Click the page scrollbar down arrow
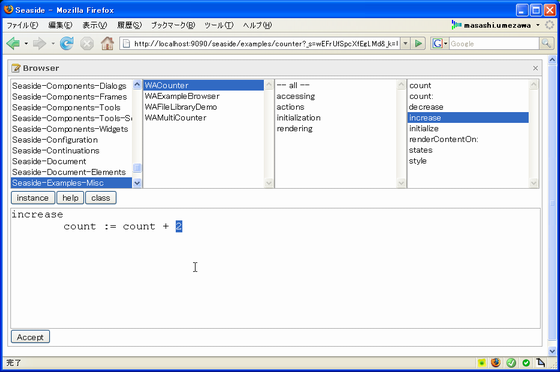Image resolution: width=560 pixels, height=372 pixels. pos(552,351)
